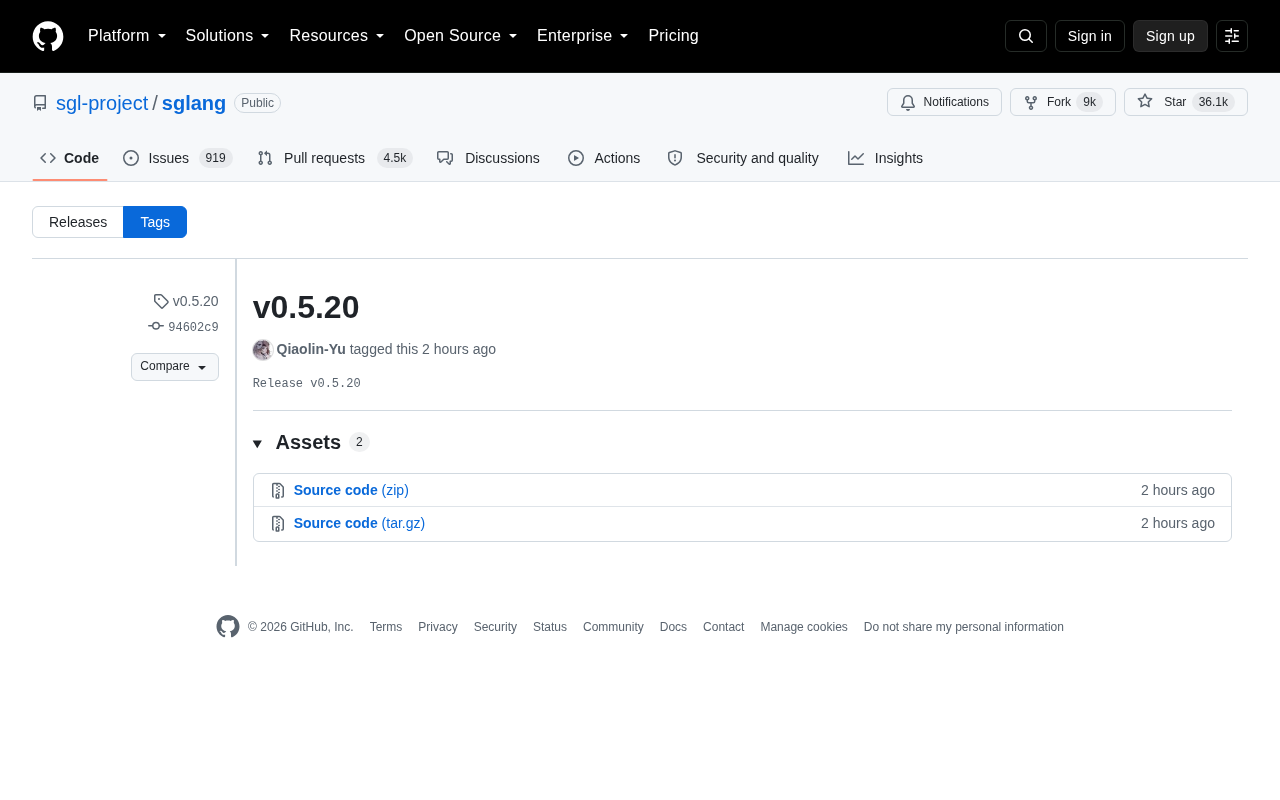Open the Issues tab
Viewport: 1280px width, 800px height.
coord(178,158)
